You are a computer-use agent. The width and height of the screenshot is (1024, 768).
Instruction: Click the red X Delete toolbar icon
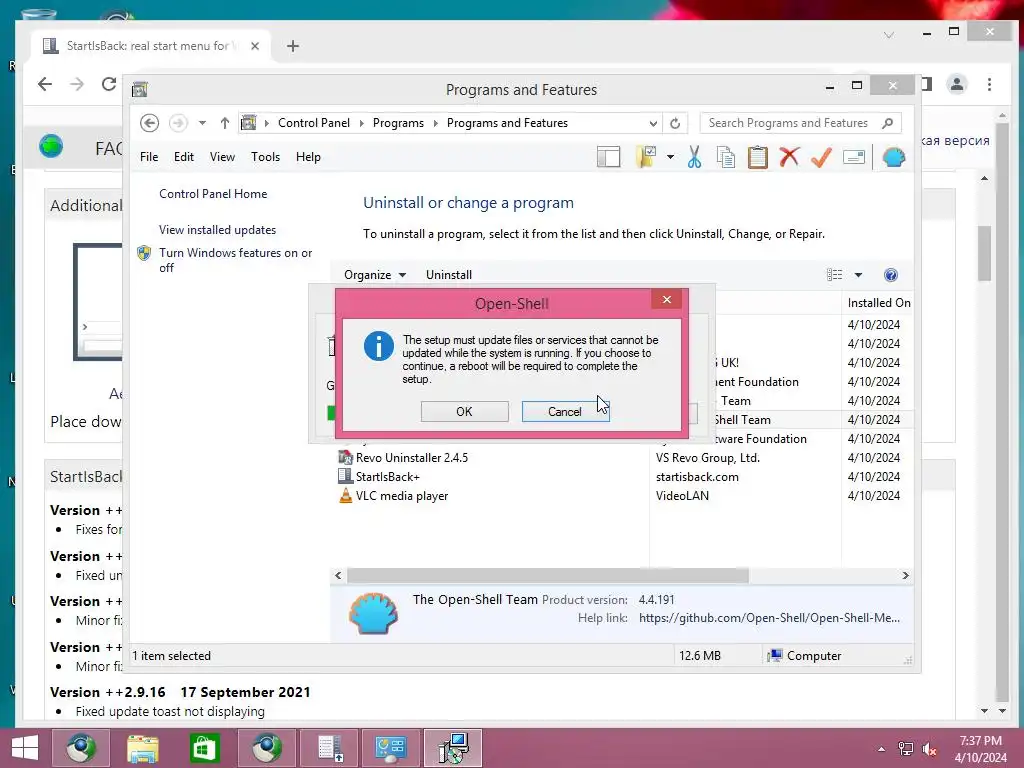pyautogui.click(x=790, y=157)
